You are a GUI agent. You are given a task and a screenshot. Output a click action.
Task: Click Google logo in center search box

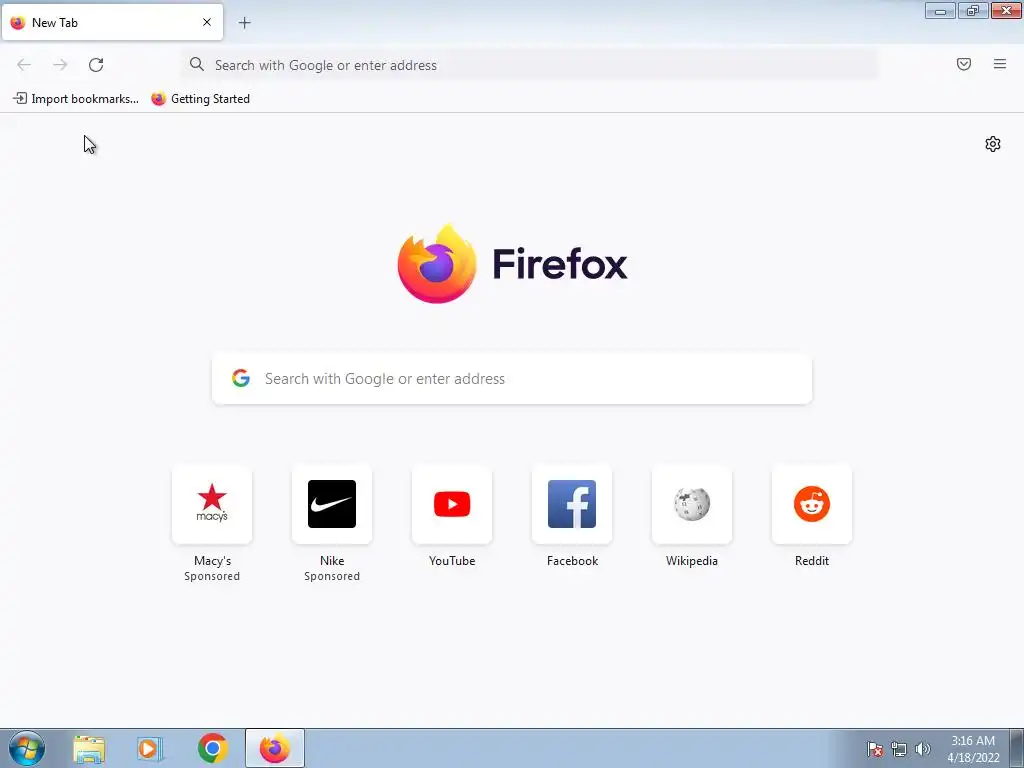pos(241,378)
